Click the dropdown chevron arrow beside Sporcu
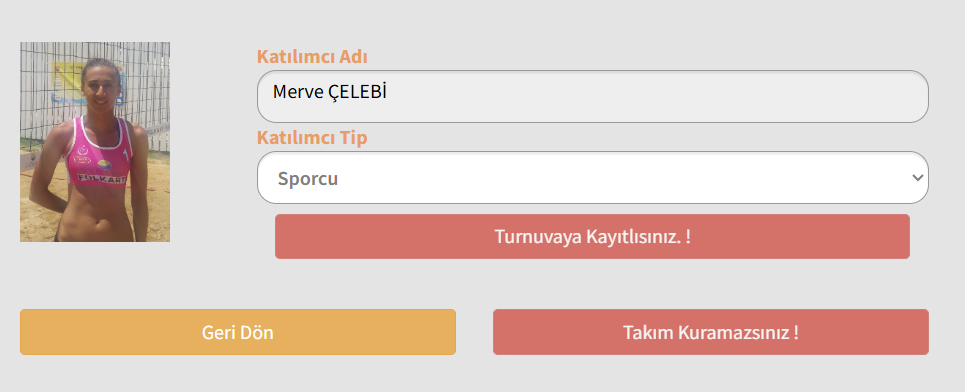The height and width of the screenshot is (392, 965). tap(918, 178)
